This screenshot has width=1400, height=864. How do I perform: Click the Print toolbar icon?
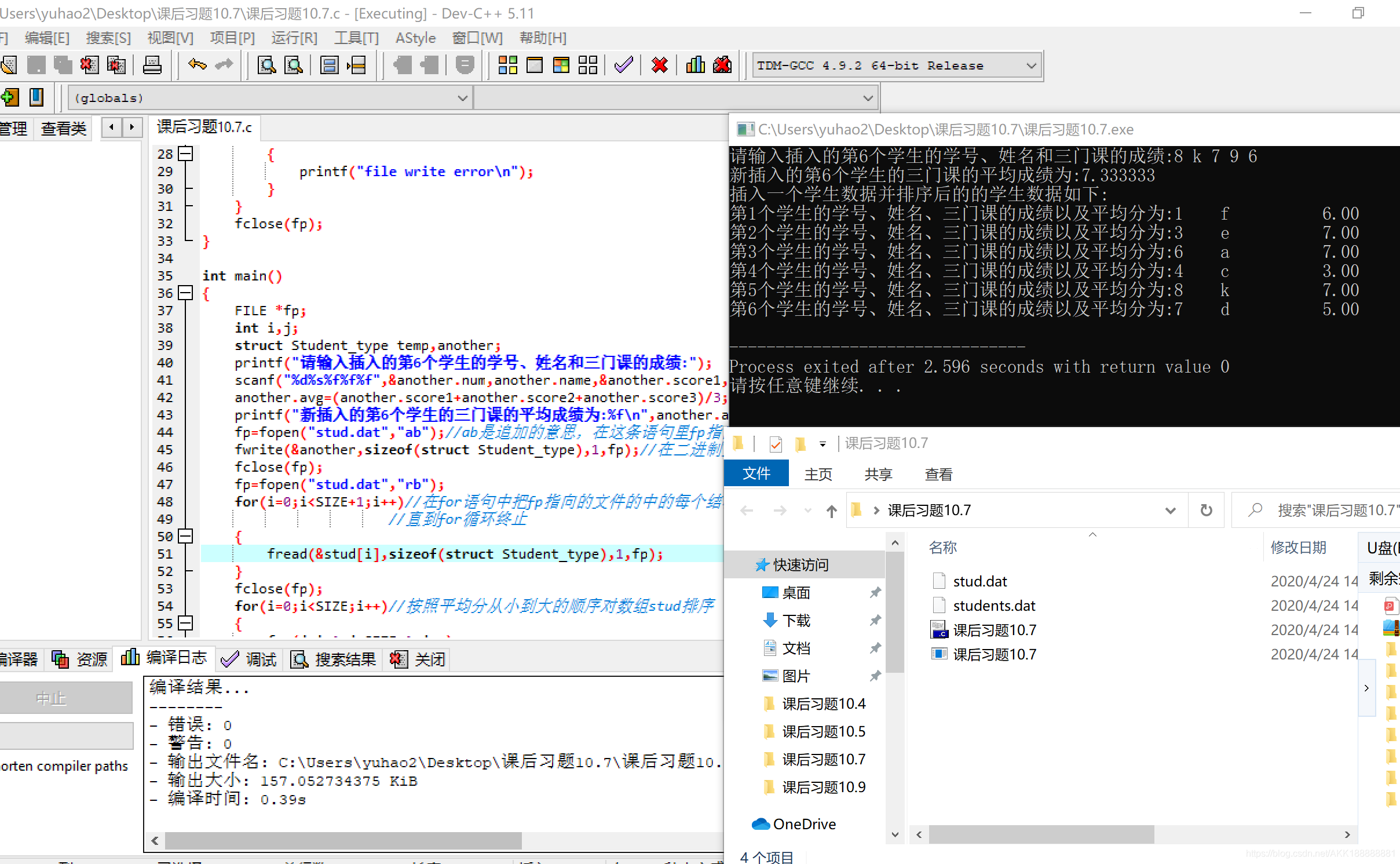152,65
